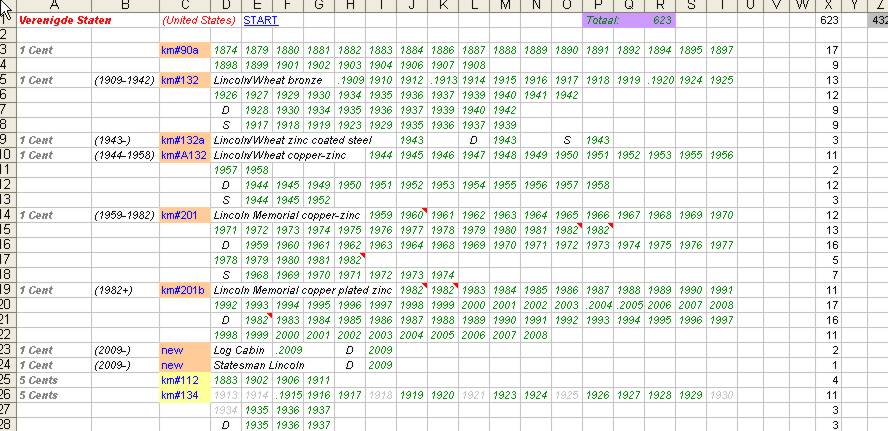Screen dimensions: 888x431
Task: Select the 'new' cell in row 24
Action: (185, 365)
